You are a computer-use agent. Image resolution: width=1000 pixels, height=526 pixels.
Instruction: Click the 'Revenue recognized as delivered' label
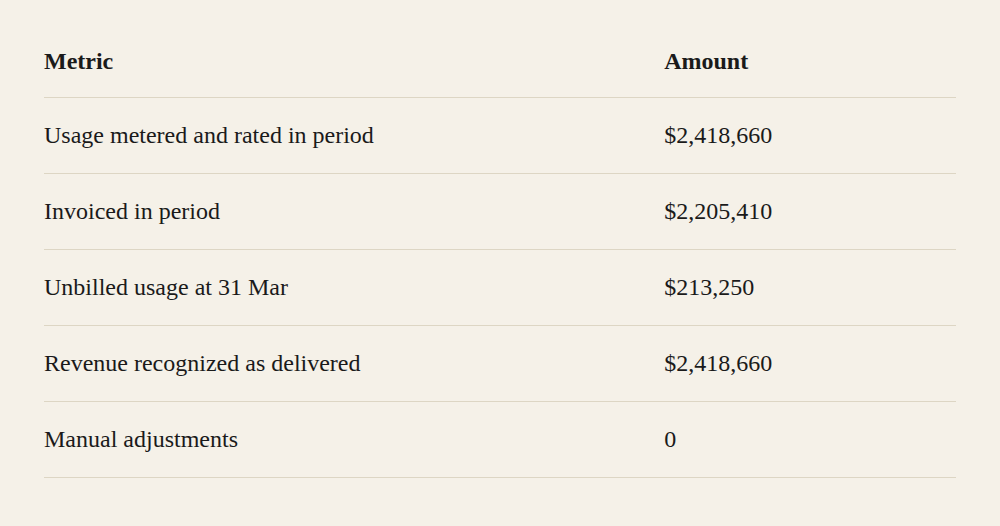coord(202,363)
